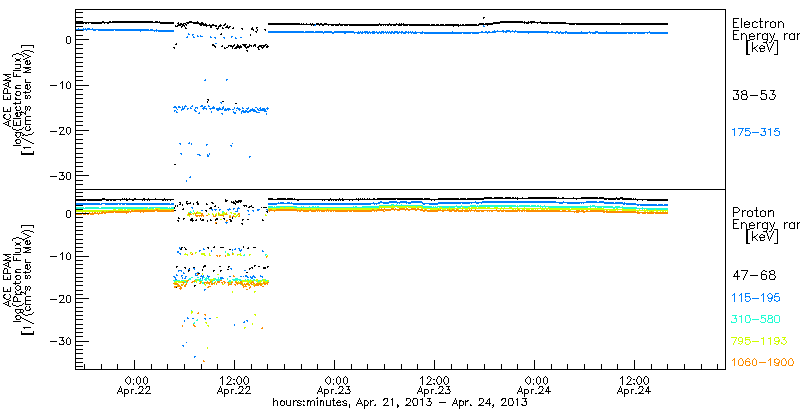The height and width of the screenshot is (410, 800).
Task: Select the 47-68 proton energy legend label
Action: (x=754, y=276)
